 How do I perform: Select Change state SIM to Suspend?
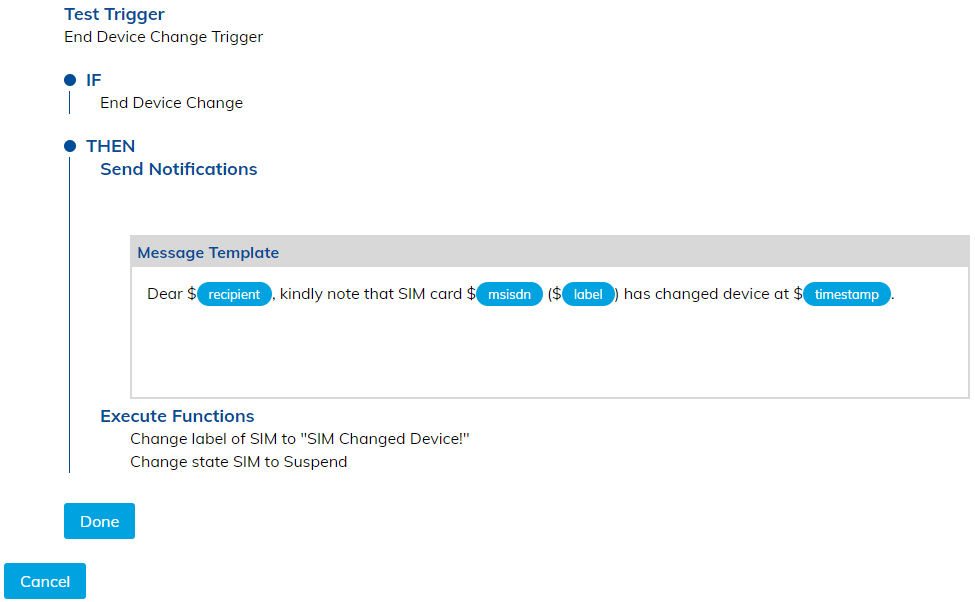click(x=238, y=462)
